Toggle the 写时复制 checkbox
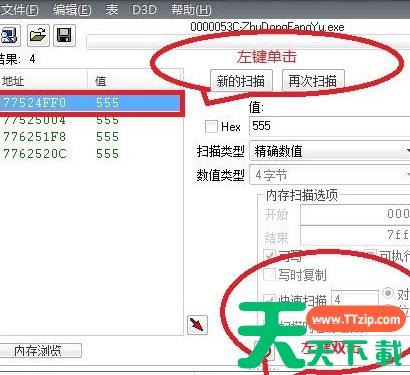 click(269, 275)
